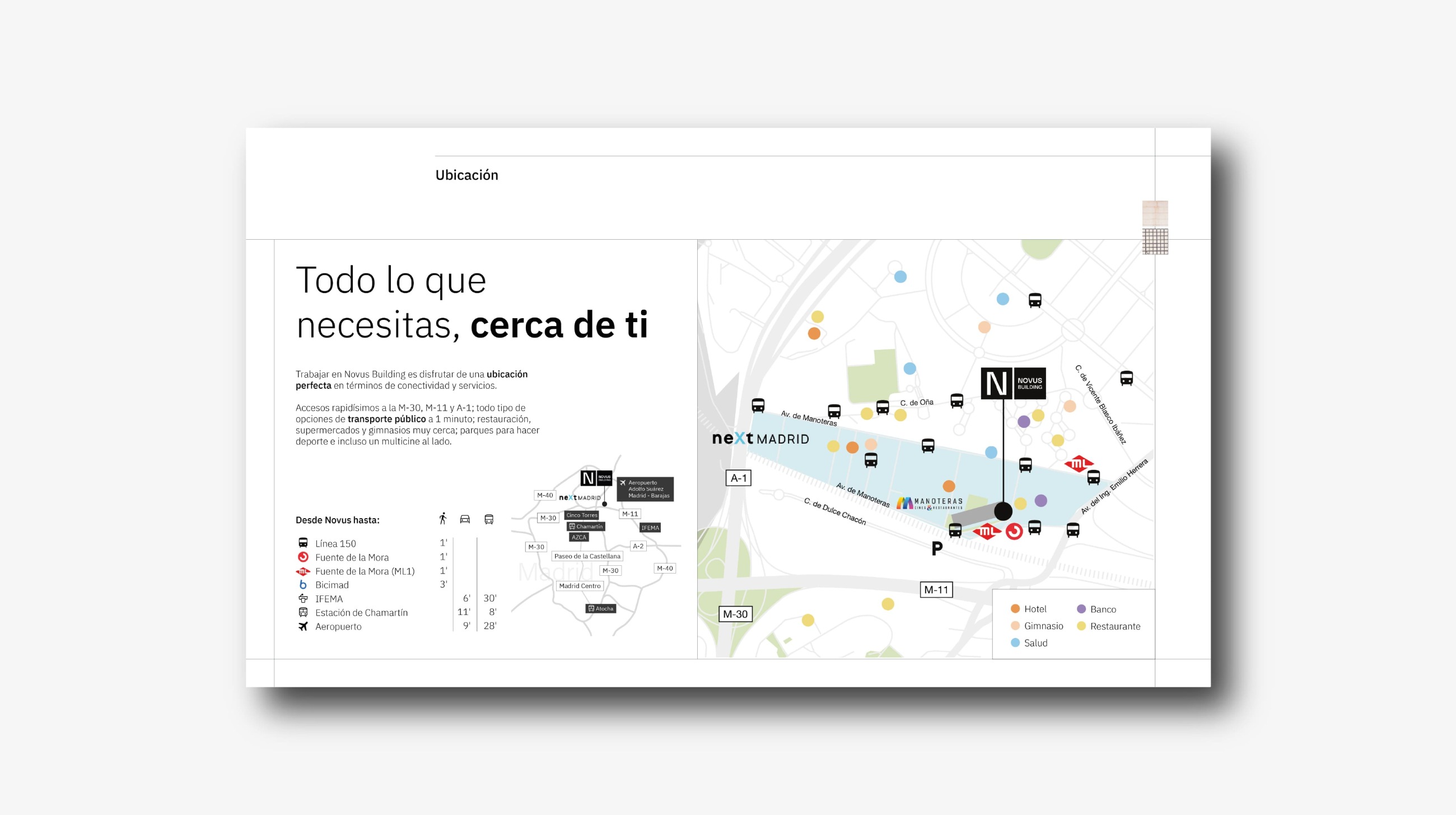Click the orange Hotel legend dot
The height and width of the screenshot is (815, 1456).
[x=1015, y=609]
